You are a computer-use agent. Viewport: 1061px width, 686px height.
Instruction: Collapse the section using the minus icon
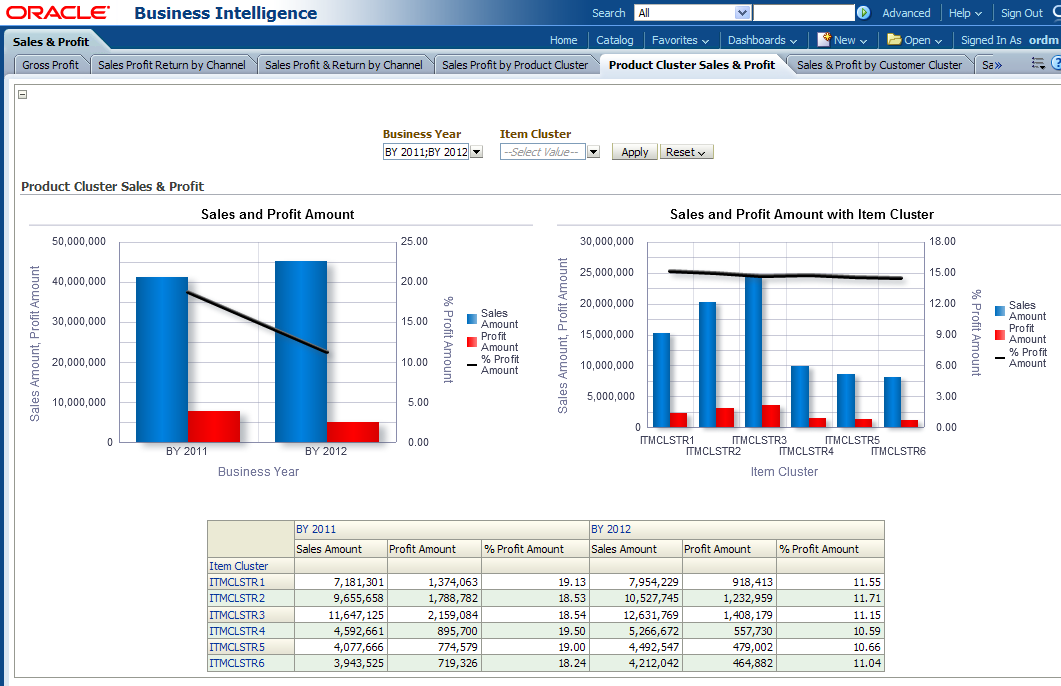23,95
